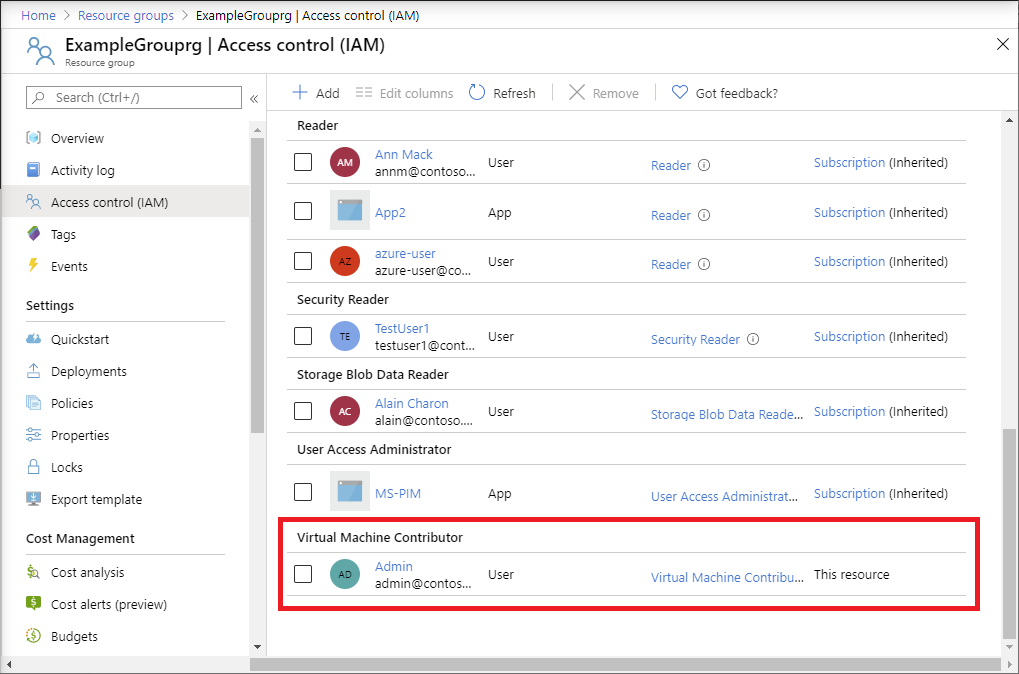Open Resource groups breadcrumb
The image size is (1019, 674).
point(126,15)
